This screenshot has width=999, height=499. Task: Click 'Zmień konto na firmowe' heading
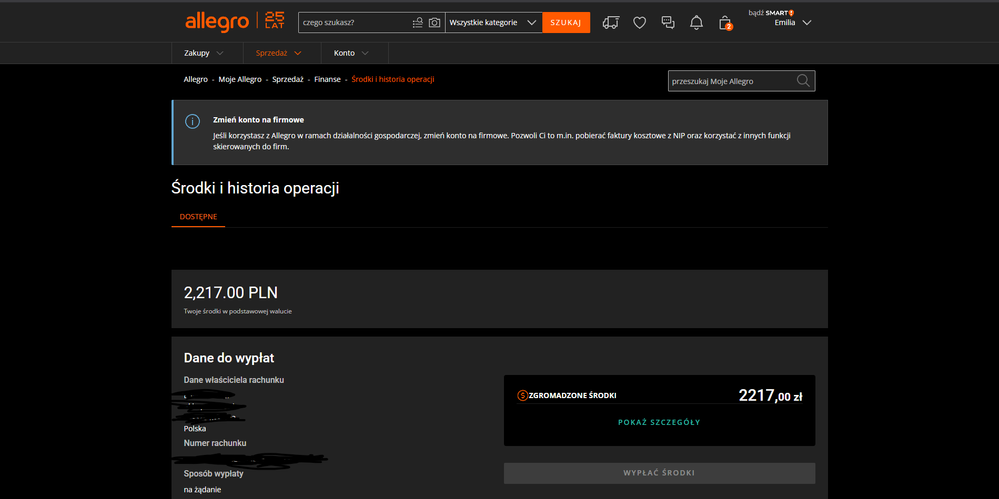coord(258,119)
